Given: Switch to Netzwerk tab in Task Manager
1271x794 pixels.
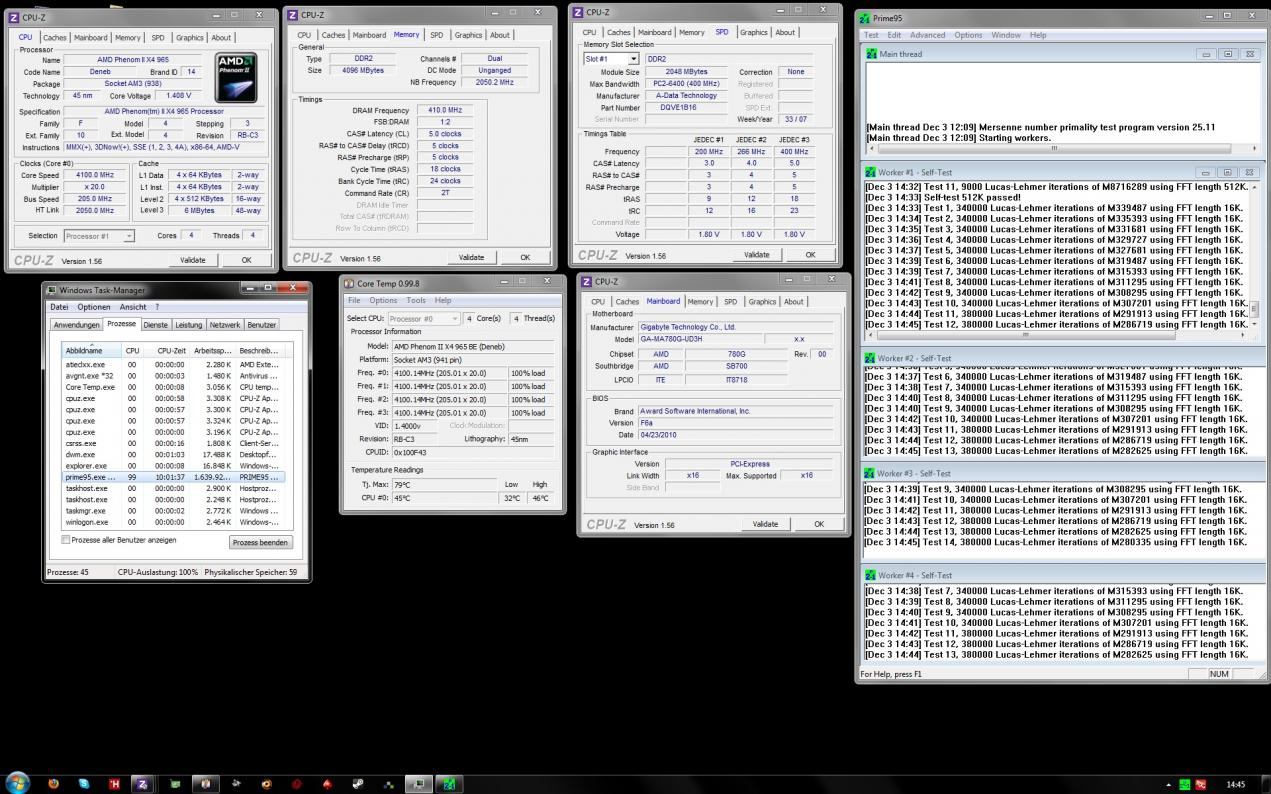Looking at the screenshot, I should point(225,325).
